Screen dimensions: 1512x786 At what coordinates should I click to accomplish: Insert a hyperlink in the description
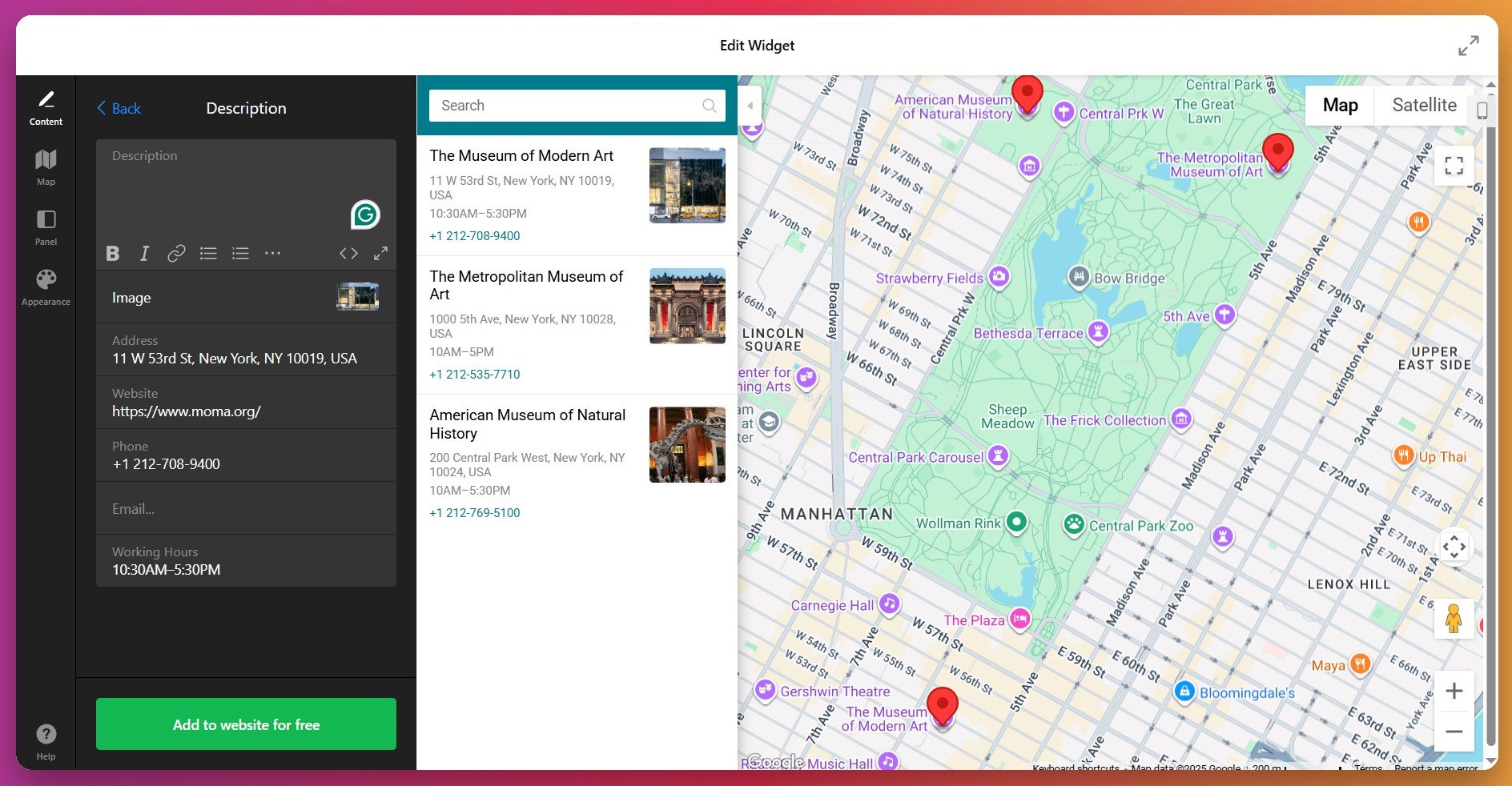176,253
